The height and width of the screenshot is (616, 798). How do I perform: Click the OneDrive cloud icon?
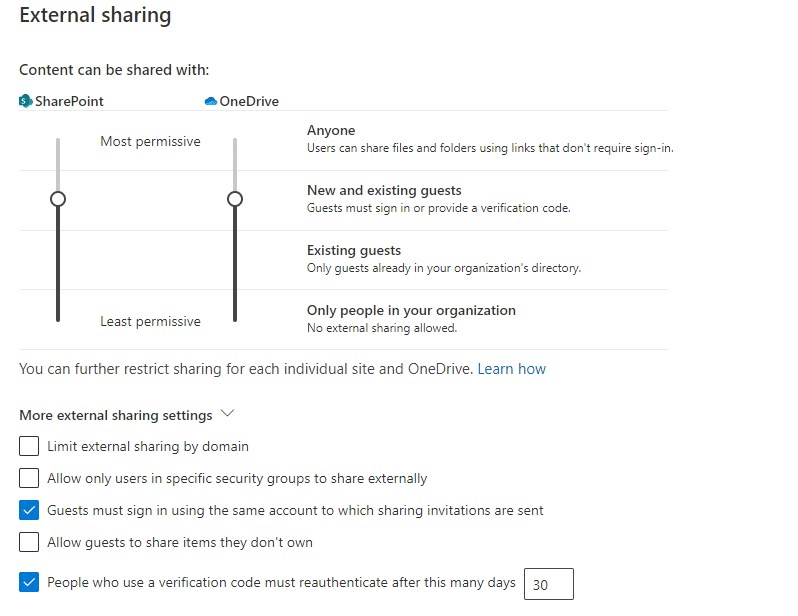(210, 101)
